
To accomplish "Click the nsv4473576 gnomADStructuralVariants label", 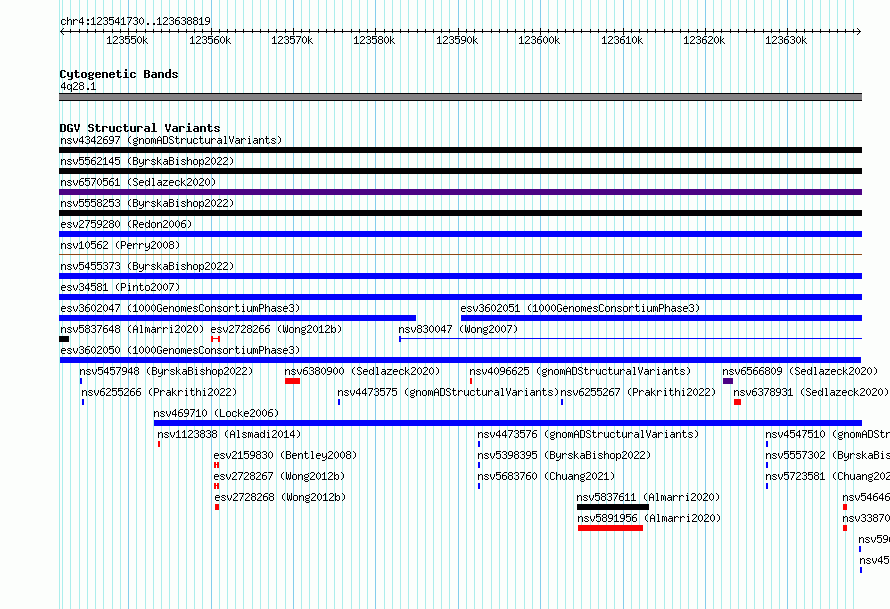I will pos(588,434).
